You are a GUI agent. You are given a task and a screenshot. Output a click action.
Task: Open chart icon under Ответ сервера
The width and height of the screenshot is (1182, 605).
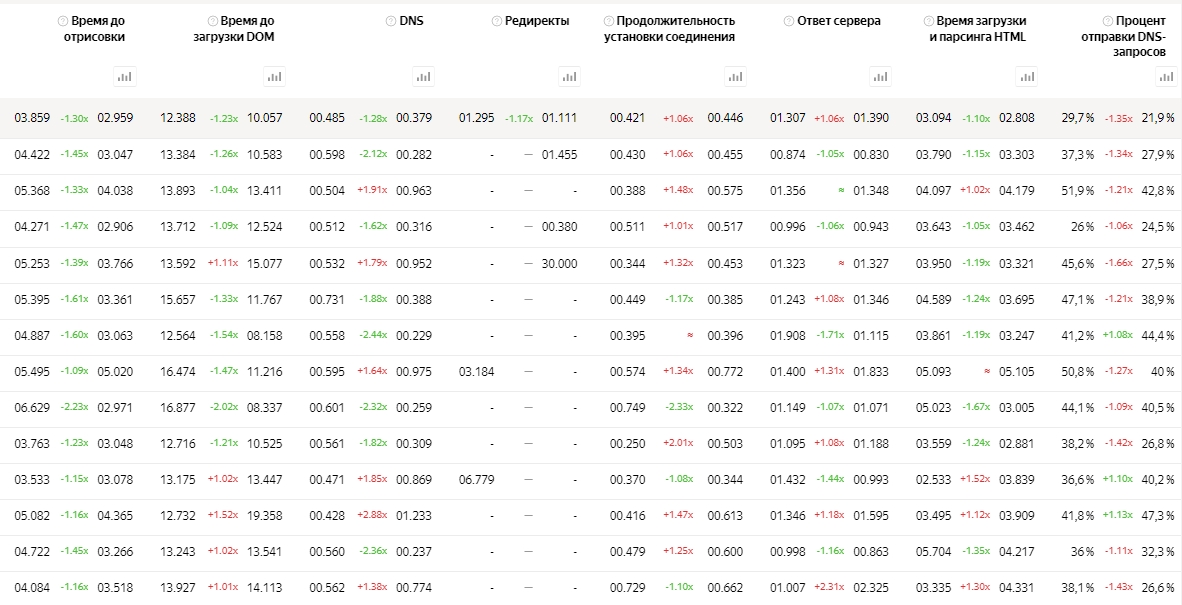880,76
